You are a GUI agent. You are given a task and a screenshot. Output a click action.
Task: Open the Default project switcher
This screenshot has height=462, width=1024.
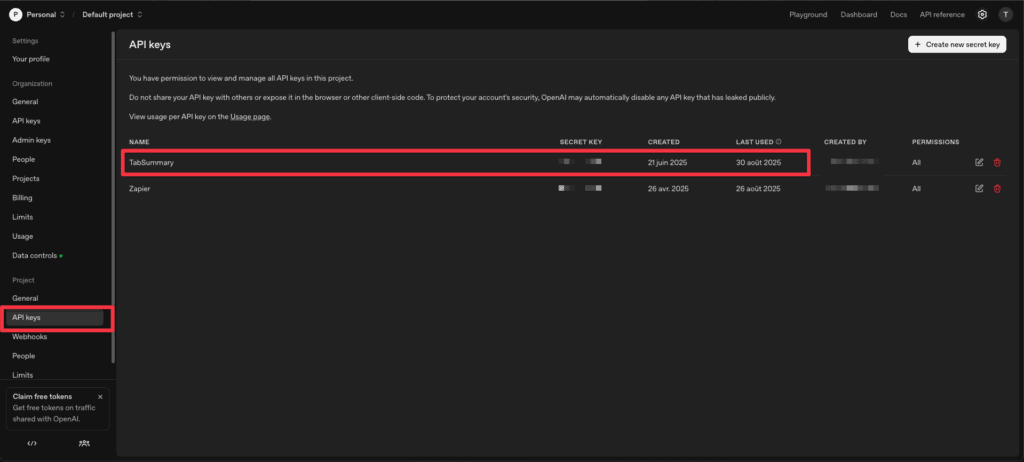tap(112, 14)
